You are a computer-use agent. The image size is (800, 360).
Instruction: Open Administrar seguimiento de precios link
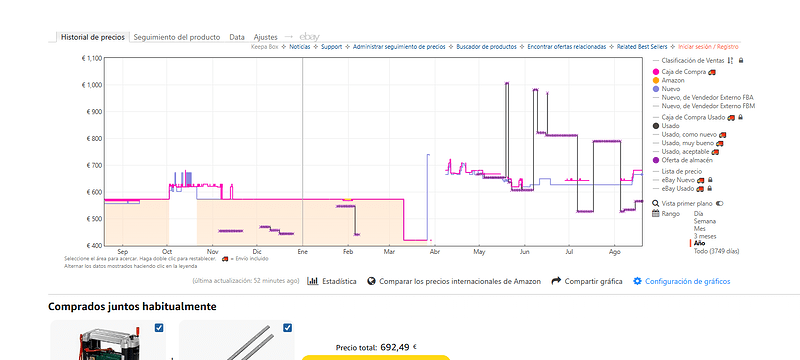(x=399, y=47)
